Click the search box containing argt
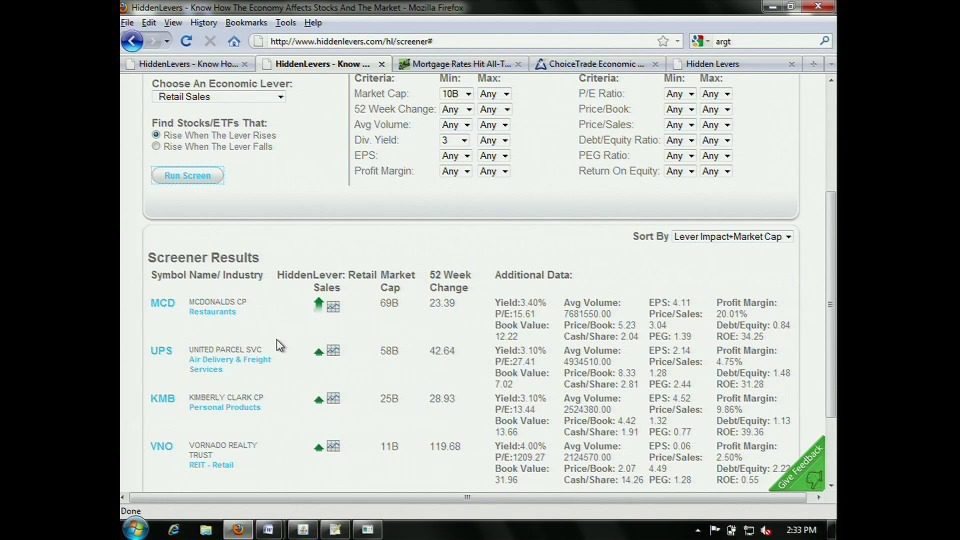Image resolution: width=960 pixels, height=540 pixels. coord(765,41)
